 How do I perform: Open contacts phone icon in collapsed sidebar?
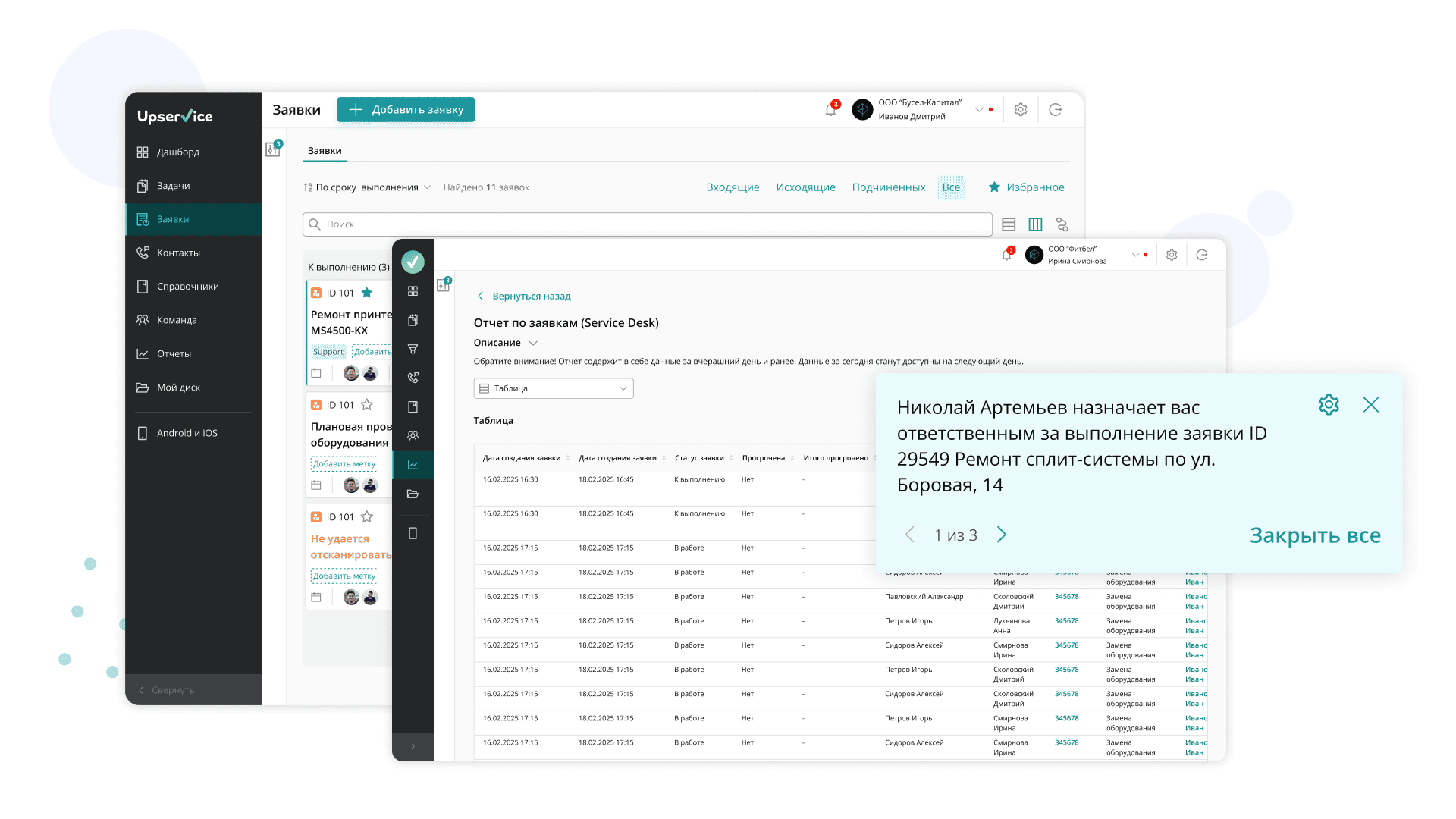coord(413,378)
